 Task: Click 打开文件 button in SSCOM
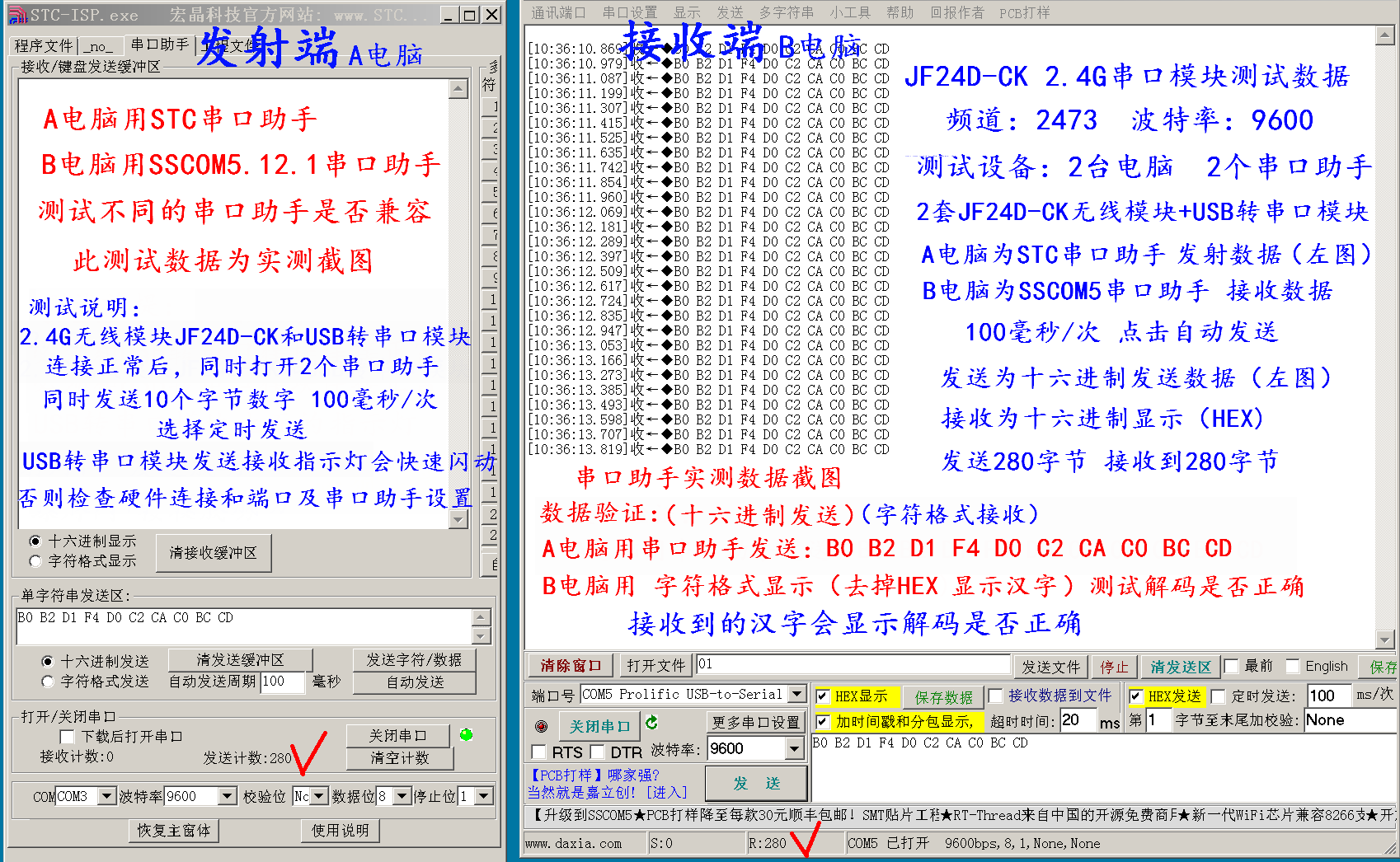[x=656, y=666]
